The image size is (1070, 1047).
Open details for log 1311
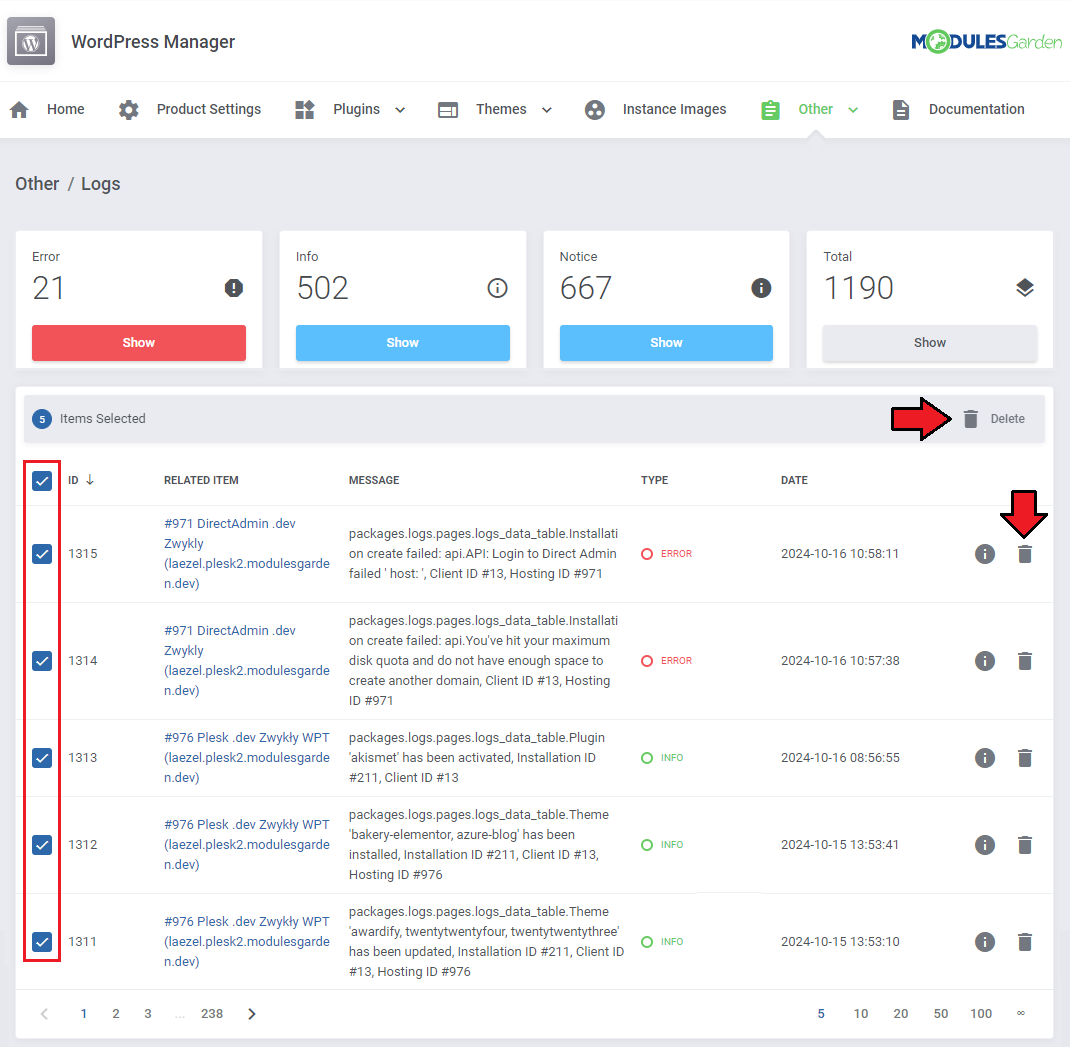[x=985, y=942]
